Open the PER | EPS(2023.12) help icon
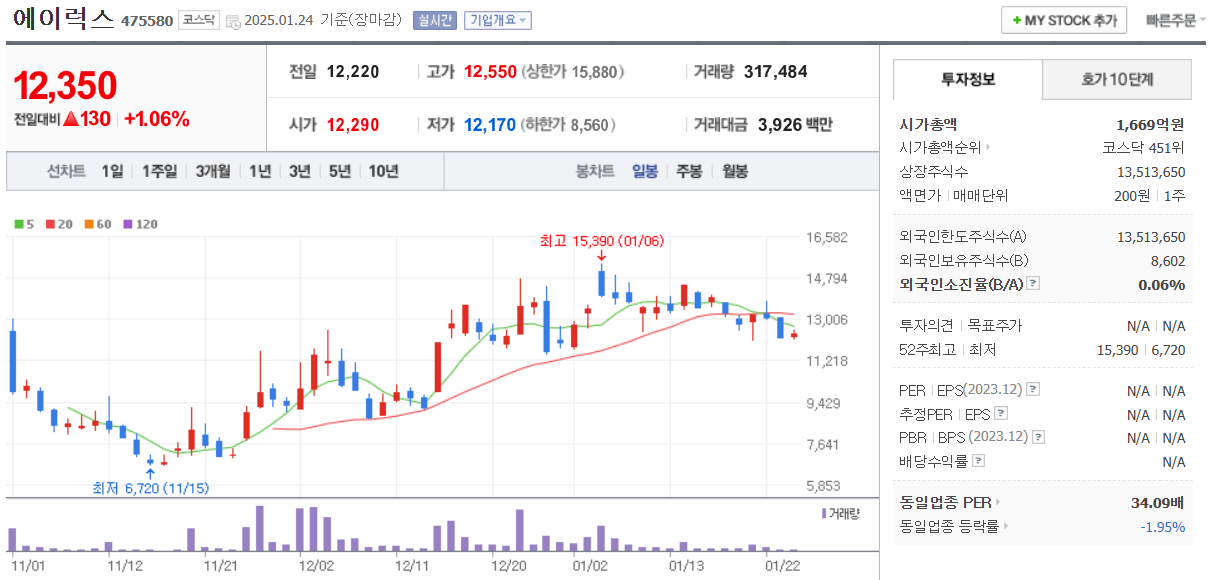This screenshot has width=1213, height=580. tap(1033, 390)
